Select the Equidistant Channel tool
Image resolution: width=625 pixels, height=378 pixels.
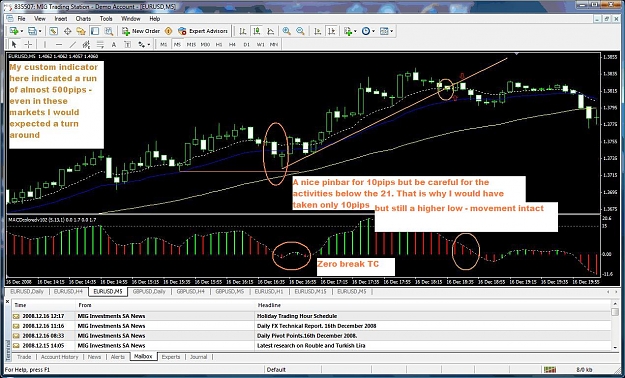tap(86, 45)
